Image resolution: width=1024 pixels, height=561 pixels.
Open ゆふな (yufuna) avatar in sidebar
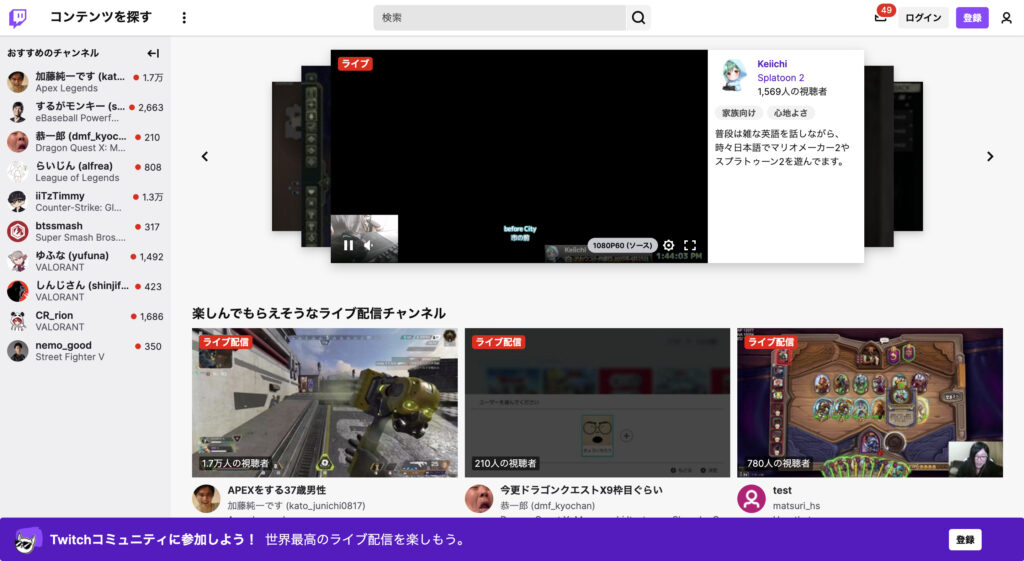tap(18, 261)
